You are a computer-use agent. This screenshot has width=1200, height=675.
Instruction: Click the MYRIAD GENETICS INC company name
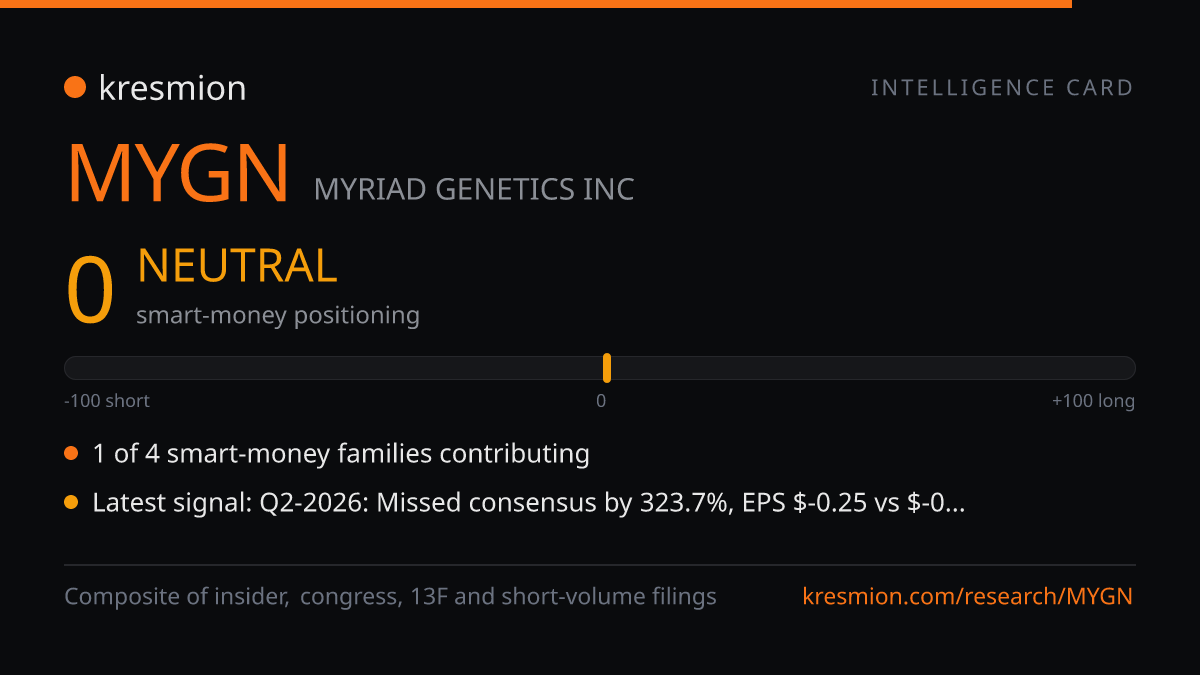tap(474, 189)
